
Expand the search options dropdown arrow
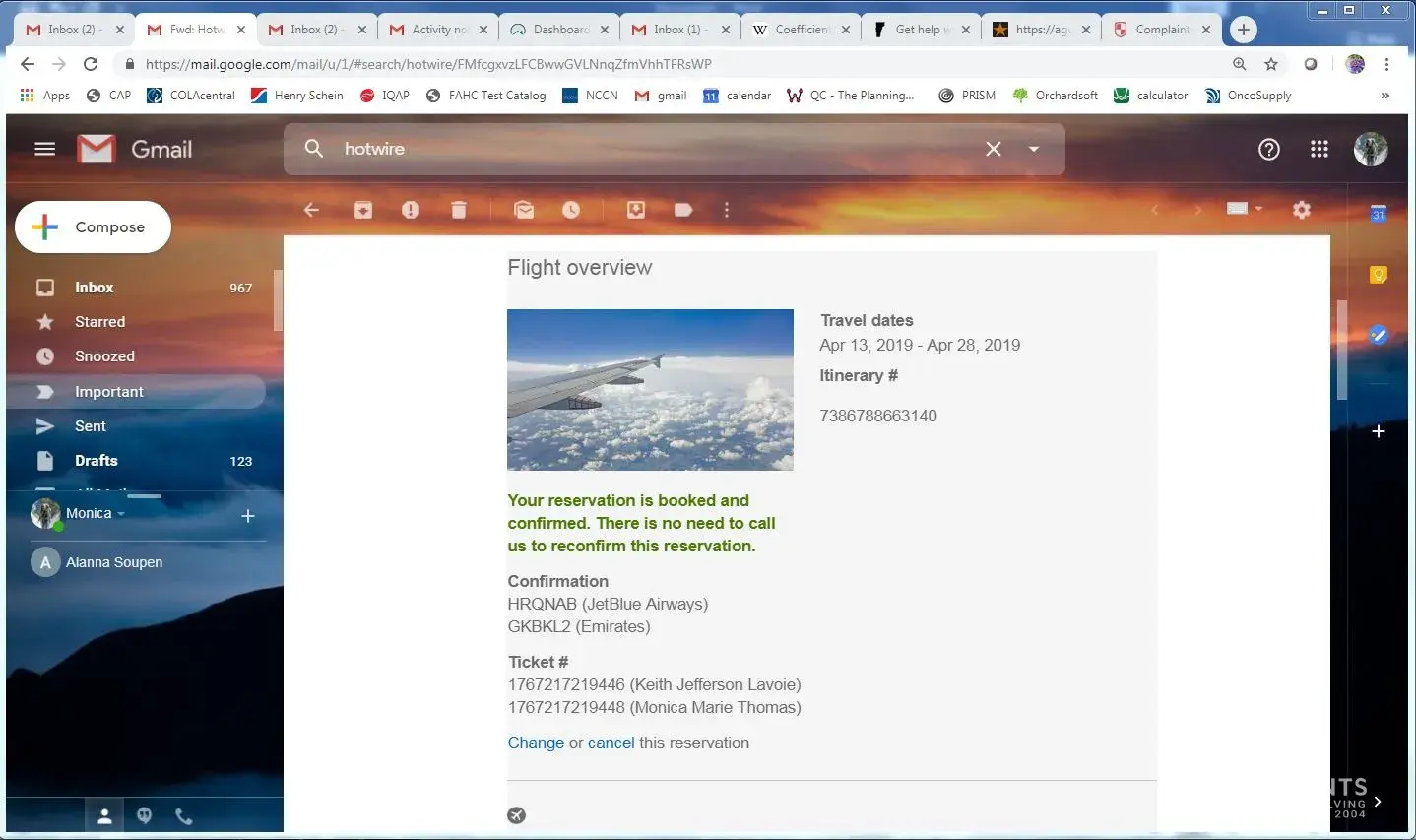(1034, 149)
